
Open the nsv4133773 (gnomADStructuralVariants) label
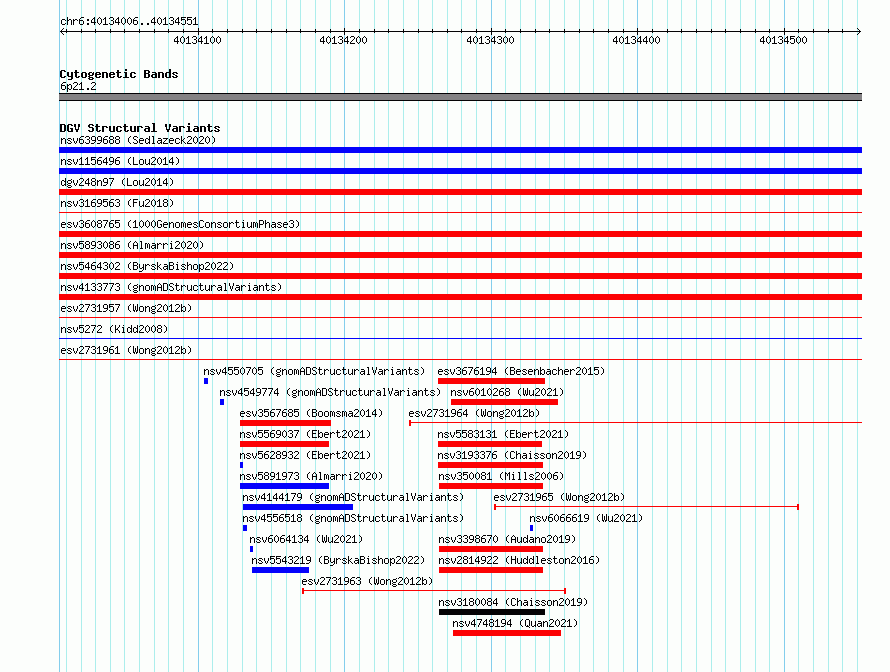click(171, 287)
